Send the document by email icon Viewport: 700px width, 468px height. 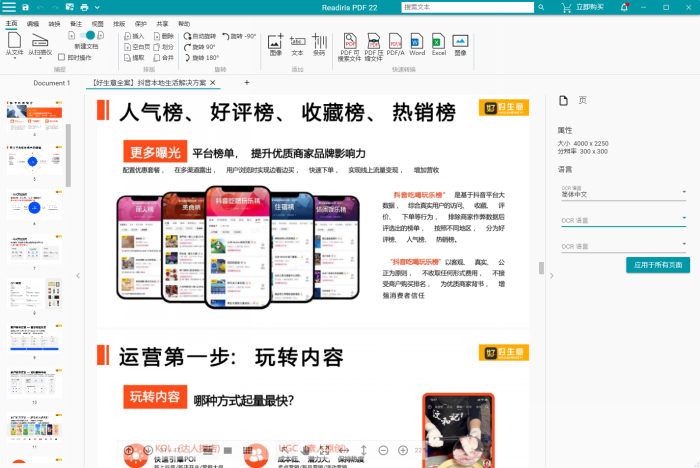click(70, 7)
